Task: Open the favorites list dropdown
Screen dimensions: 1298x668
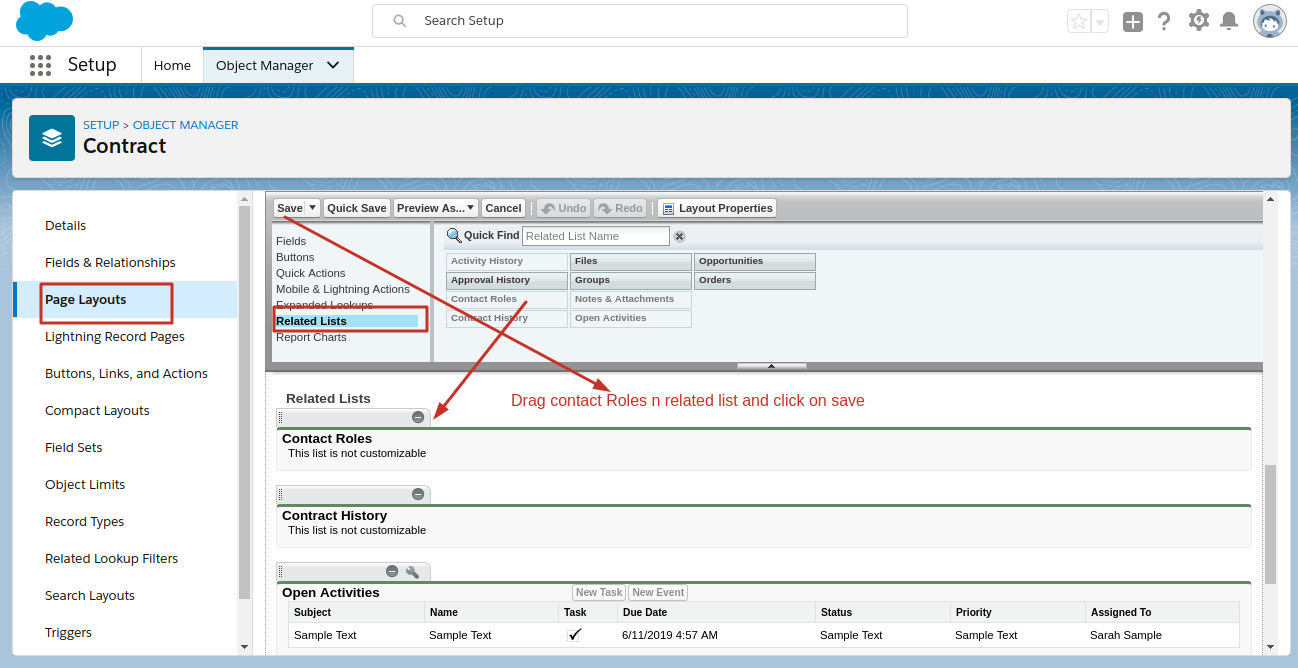Action: pos(1100,21)
